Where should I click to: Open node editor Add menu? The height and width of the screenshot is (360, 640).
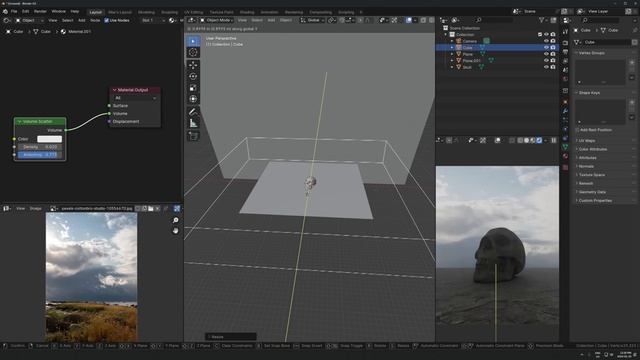pyautogui.click(x=82, y=20)
